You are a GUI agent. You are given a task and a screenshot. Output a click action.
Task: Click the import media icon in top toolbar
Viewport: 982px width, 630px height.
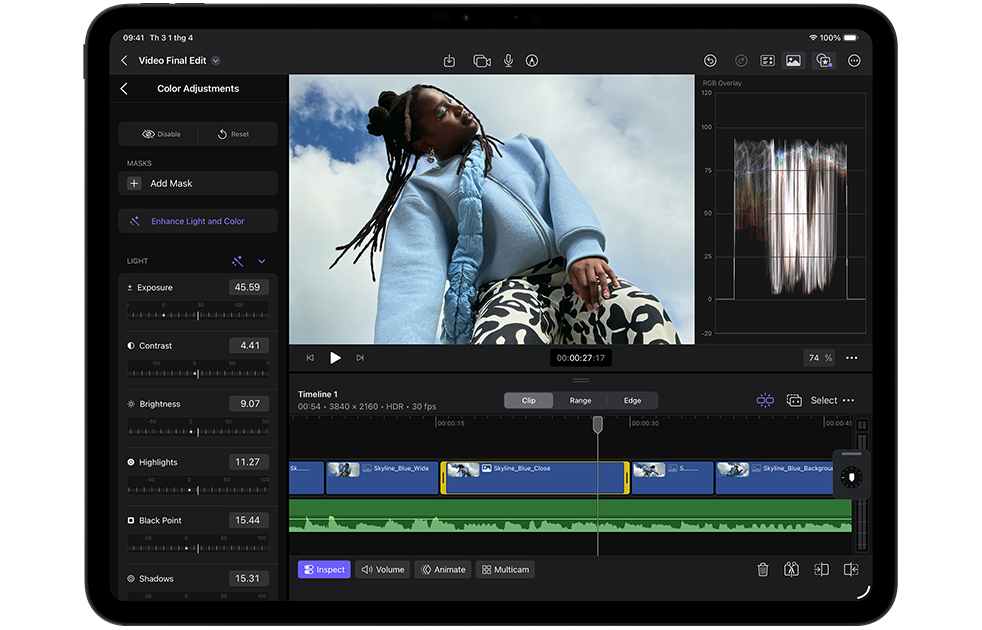click(449, 61)
